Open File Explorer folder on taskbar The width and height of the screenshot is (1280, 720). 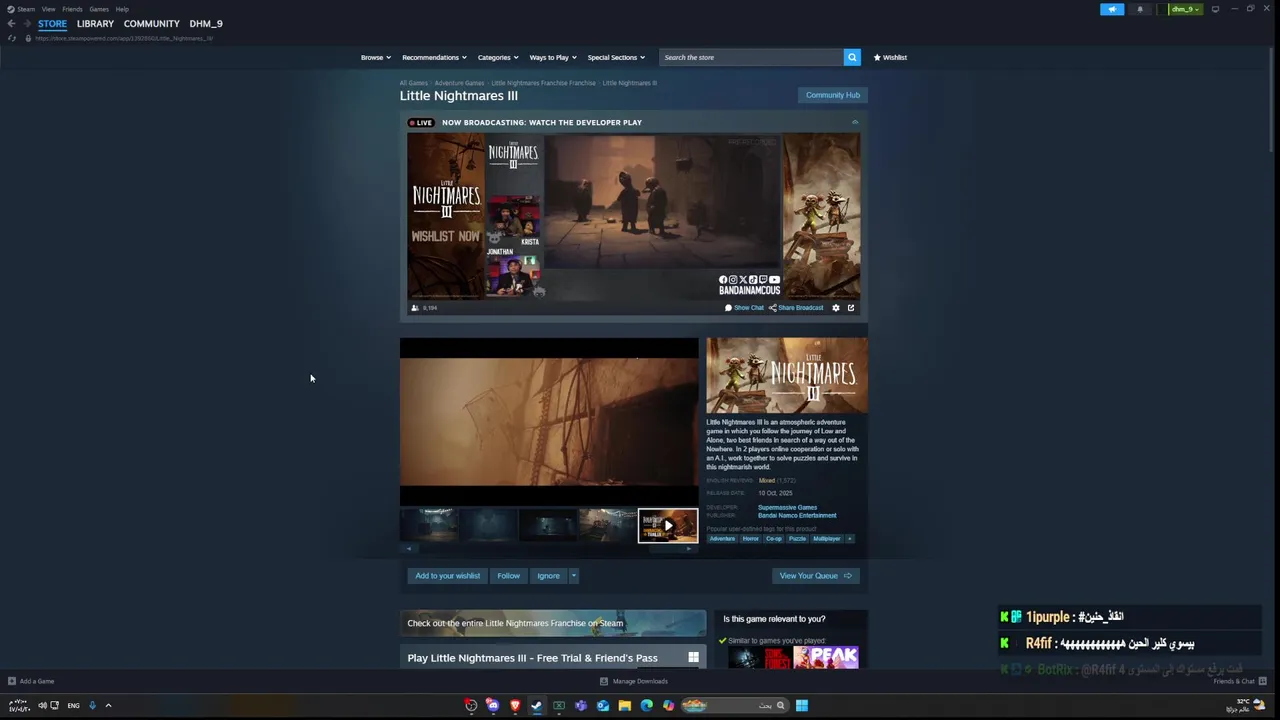625,705
